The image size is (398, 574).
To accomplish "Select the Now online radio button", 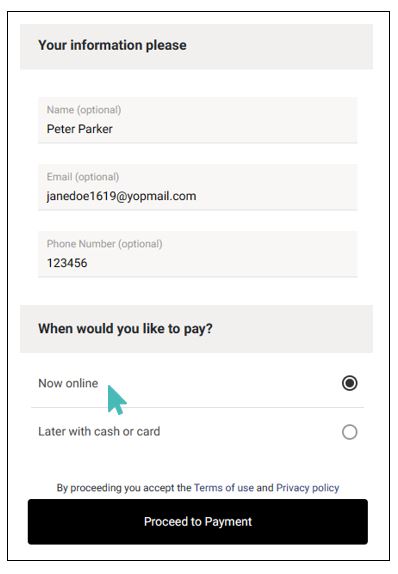I will pos(349,383).
